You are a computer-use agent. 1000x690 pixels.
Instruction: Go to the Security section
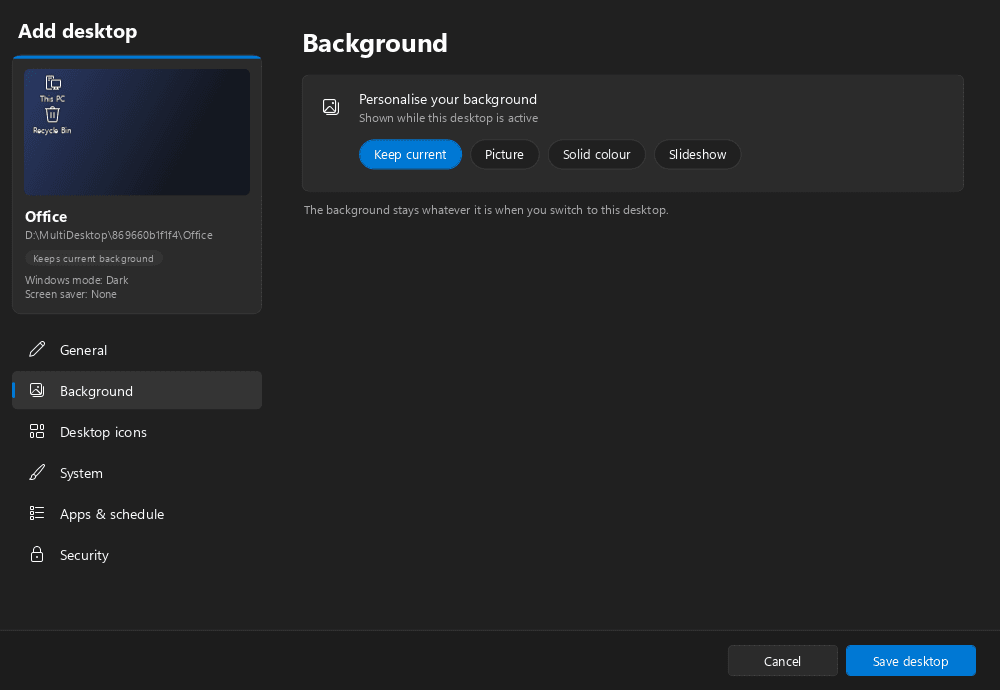point(137,554)
